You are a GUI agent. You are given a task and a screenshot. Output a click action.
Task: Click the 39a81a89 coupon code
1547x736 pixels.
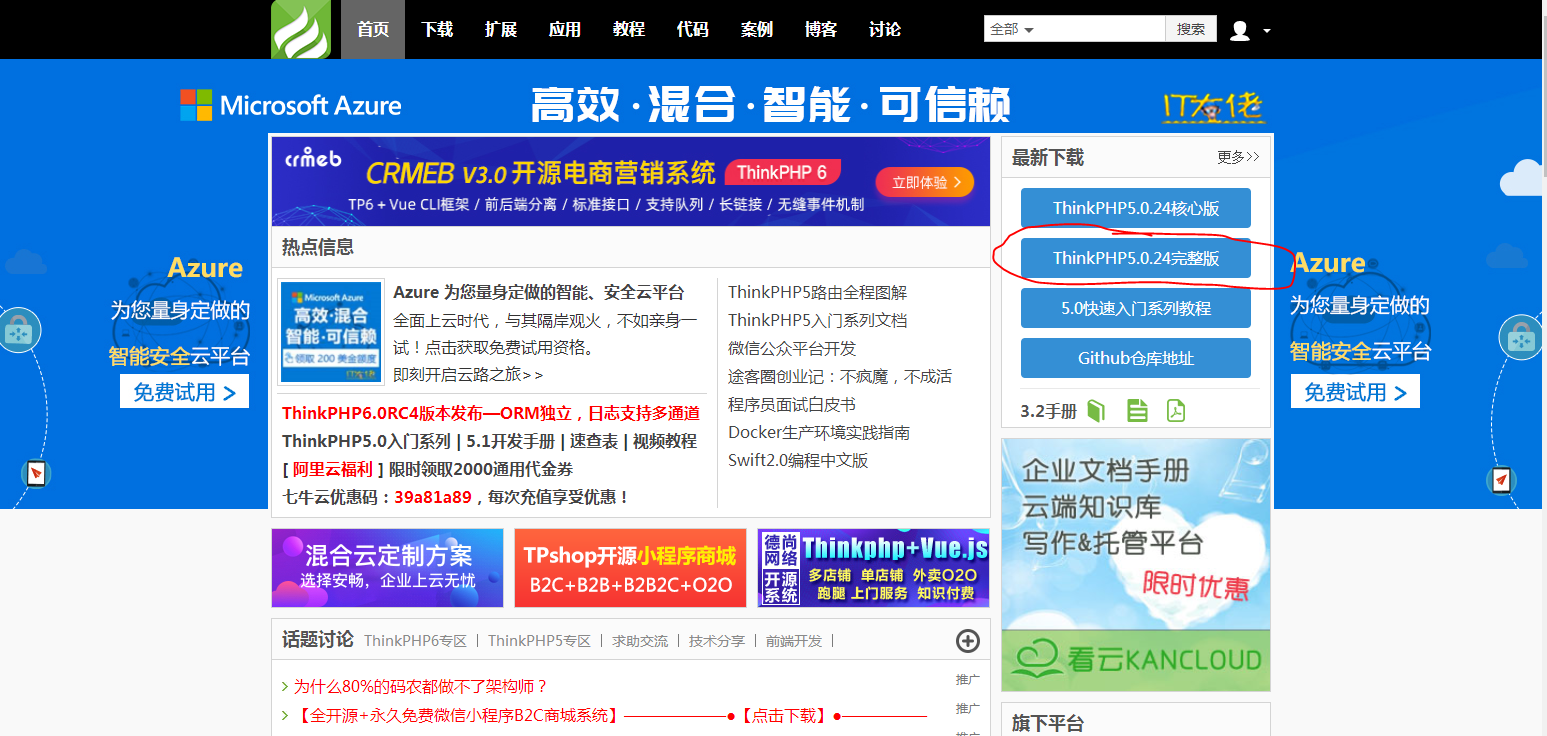point(433,497)
